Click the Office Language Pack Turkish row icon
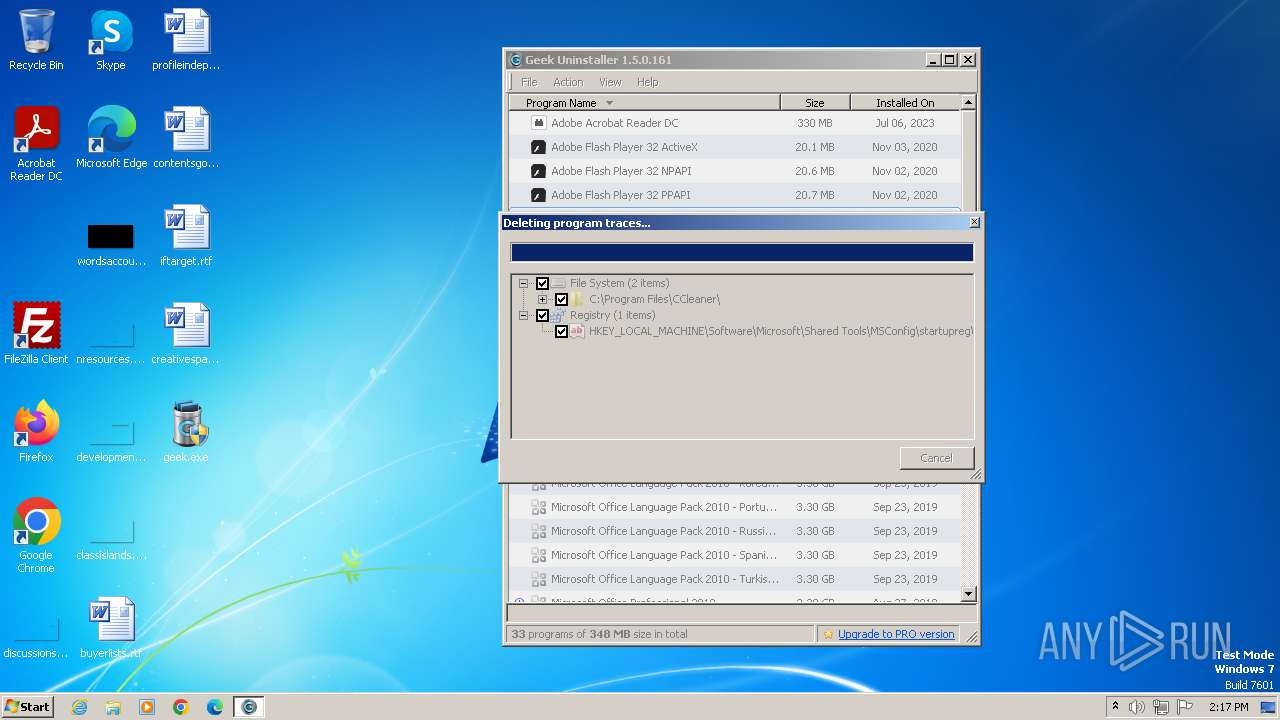 click(x=539, y=579)
